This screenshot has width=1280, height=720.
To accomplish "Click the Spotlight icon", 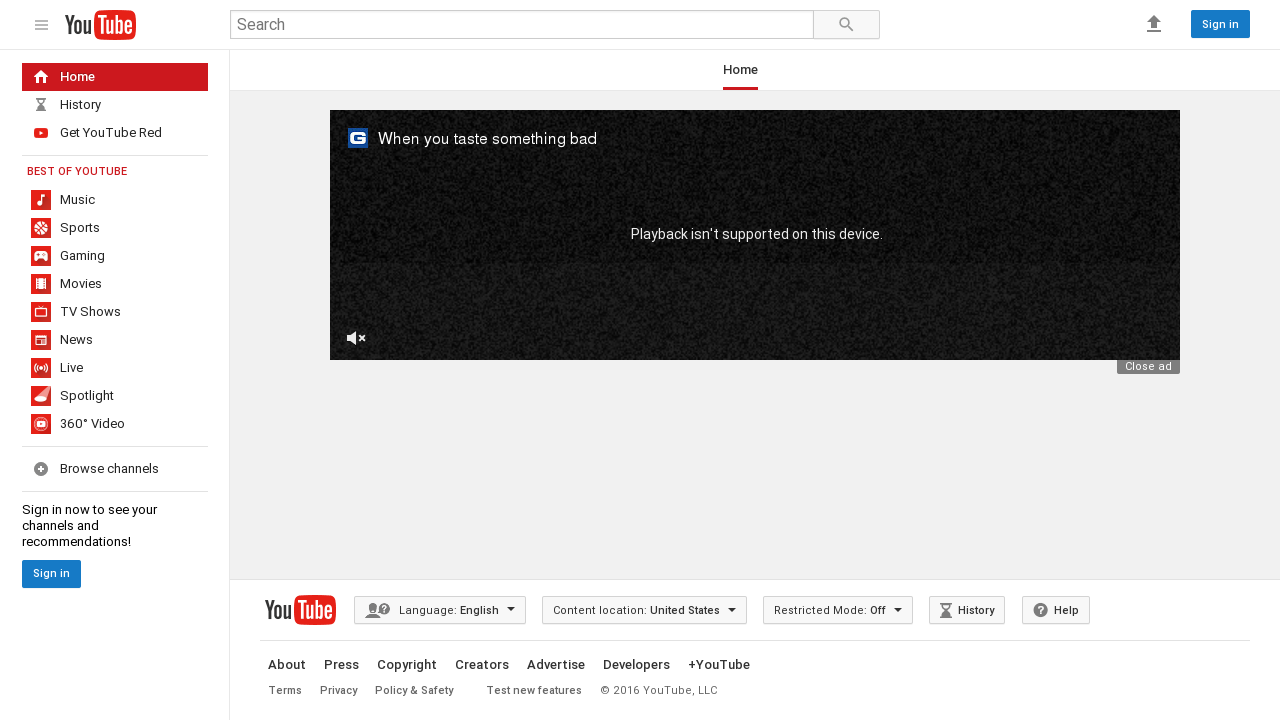I will tap(41, 396).
